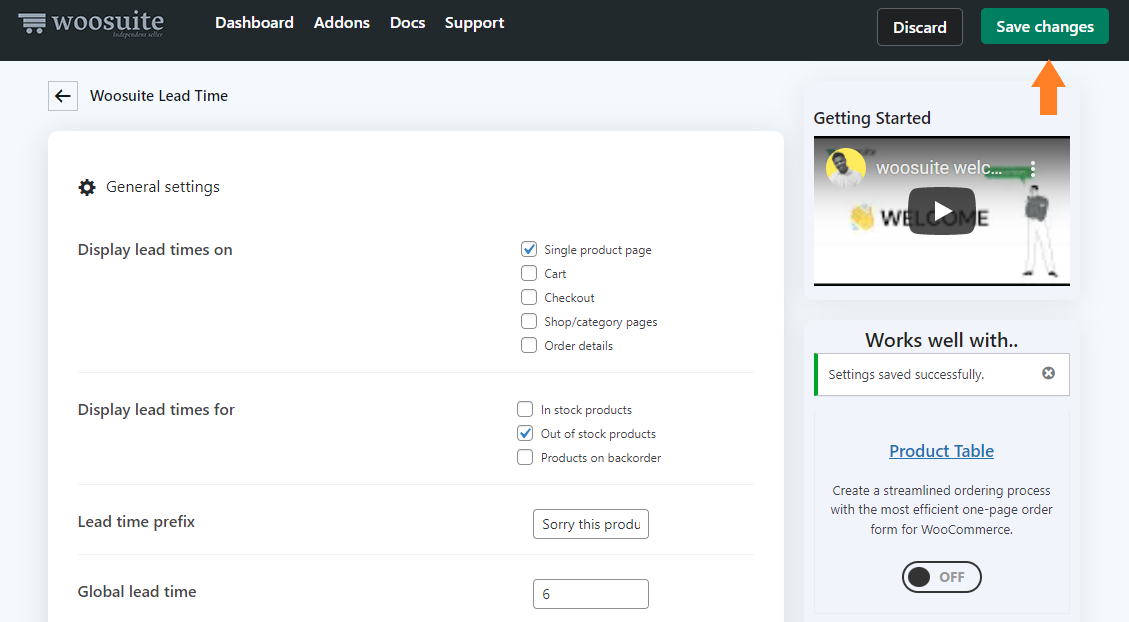
Task: Focus the Lead time prefix field
Action: [x=590, y=524]
